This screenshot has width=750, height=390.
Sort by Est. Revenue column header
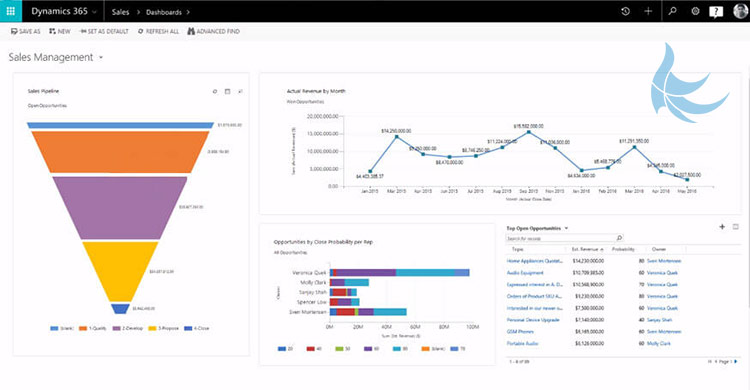coord(587,249)
